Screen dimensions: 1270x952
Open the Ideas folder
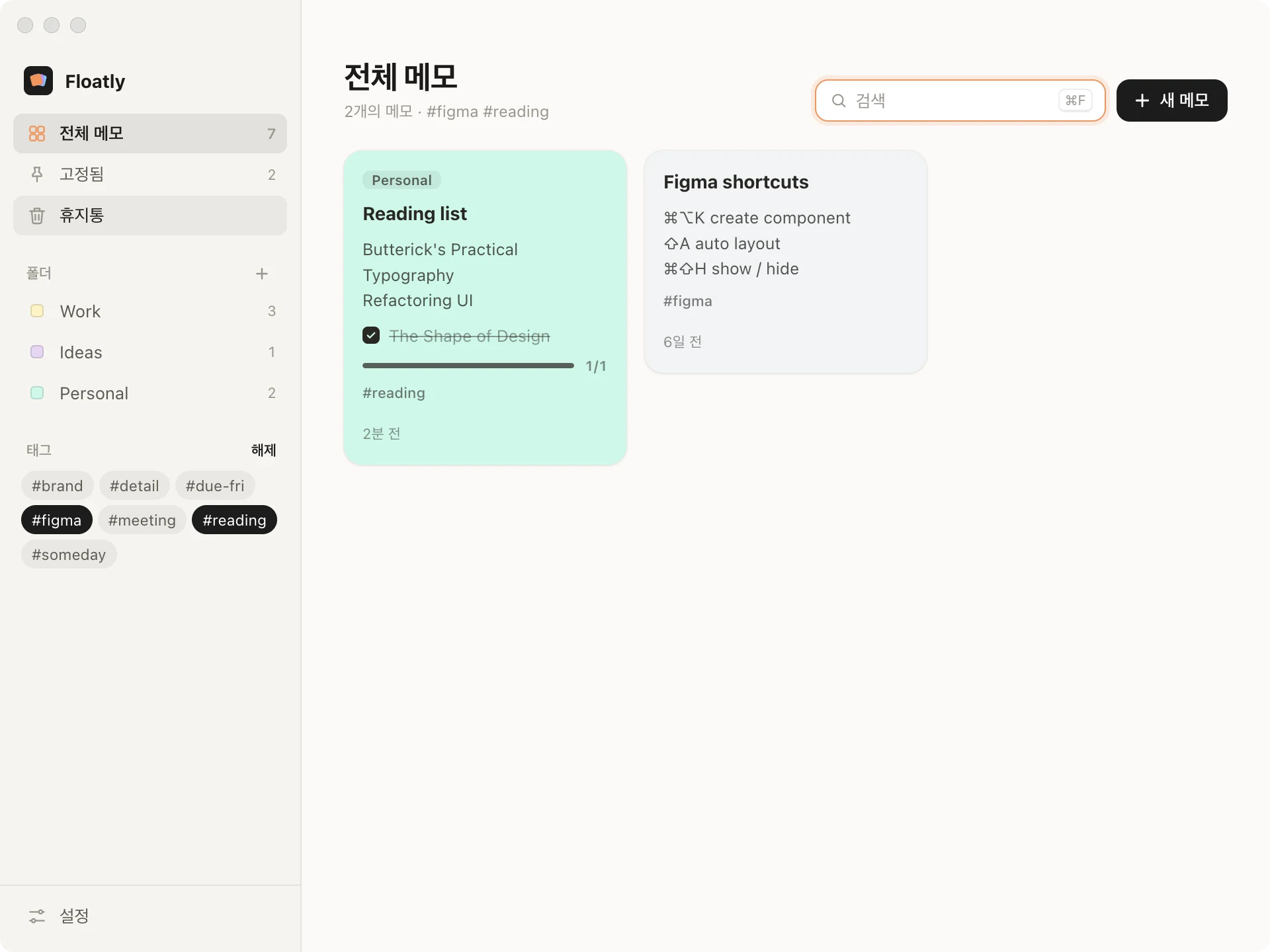[x=150, y=352]
